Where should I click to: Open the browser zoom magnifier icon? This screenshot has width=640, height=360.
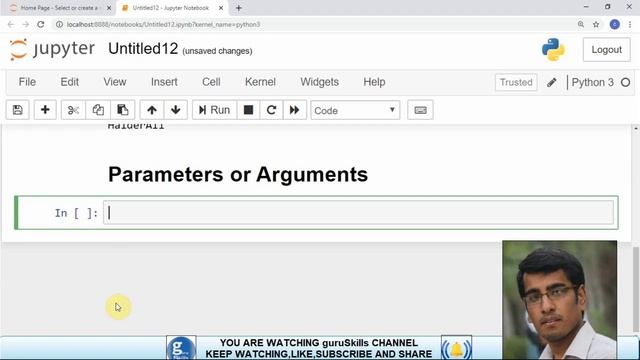click(581, 24)
